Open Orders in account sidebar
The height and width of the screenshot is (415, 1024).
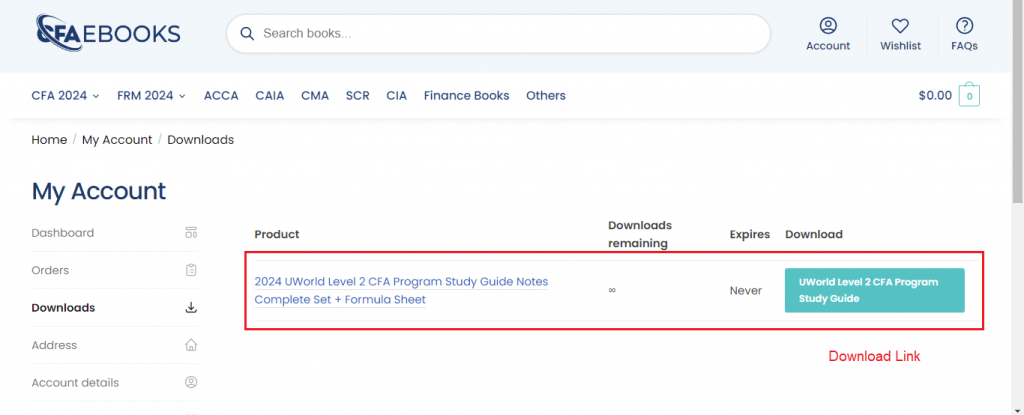[x=50, y=270]
